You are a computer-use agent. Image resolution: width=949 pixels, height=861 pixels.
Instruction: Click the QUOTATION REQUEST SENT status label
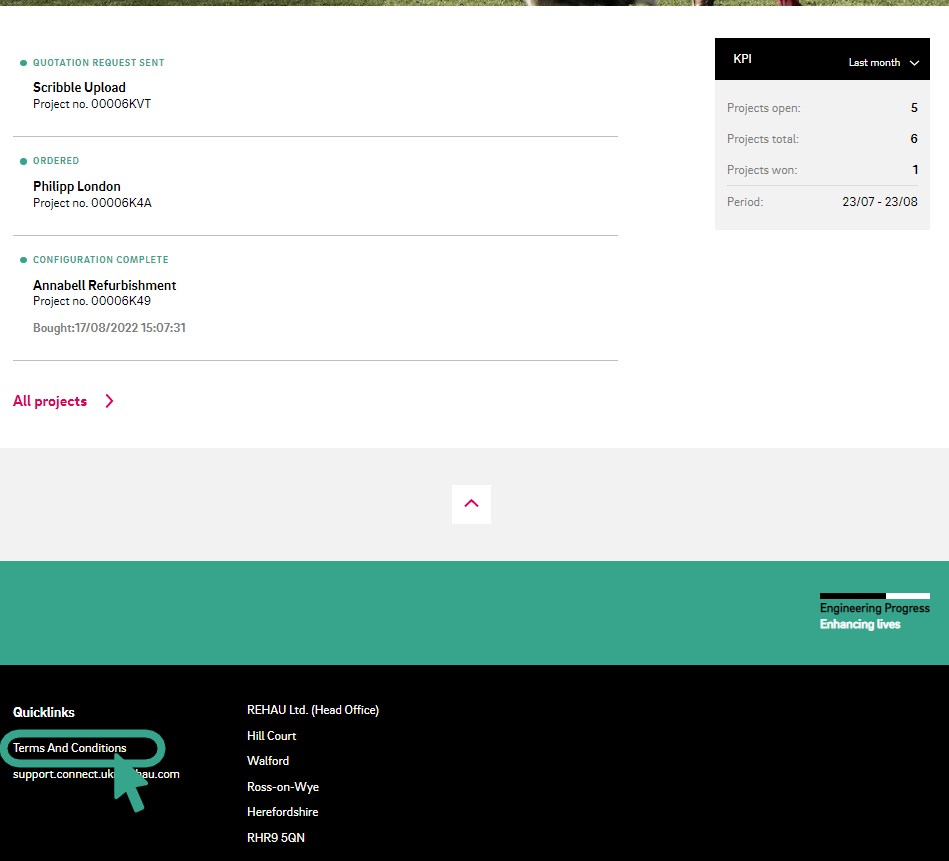(x=99, y=63)
